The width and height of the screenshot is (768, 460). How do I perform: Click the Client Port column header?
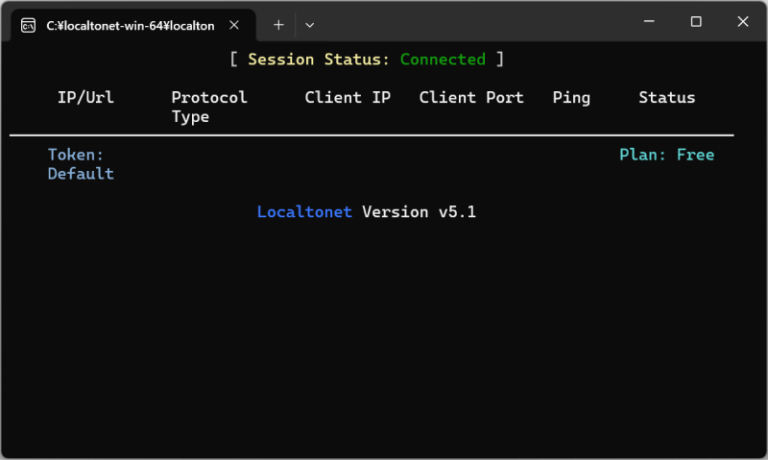471,97
